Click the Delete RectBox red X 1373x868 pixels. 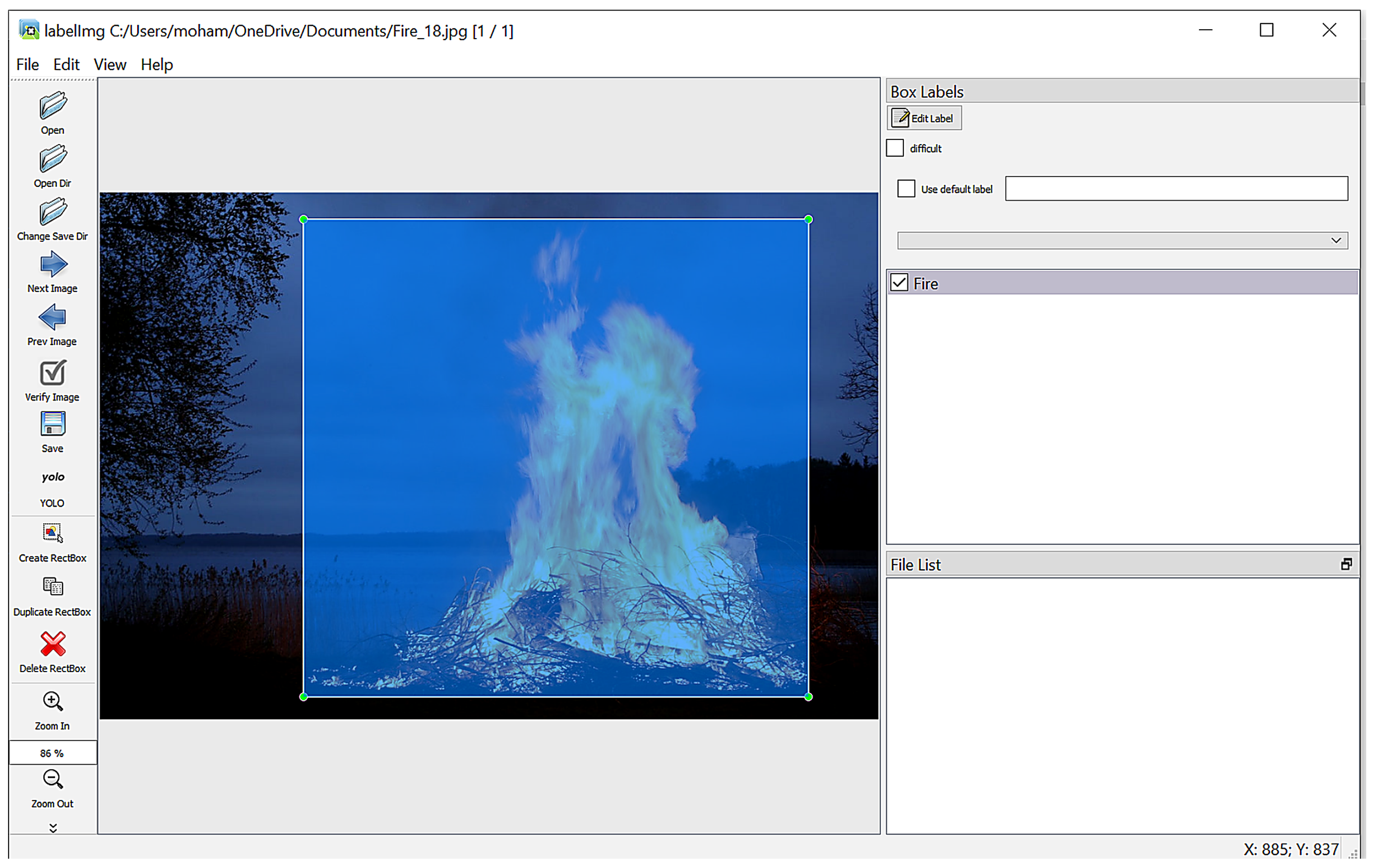coord(52,644)
